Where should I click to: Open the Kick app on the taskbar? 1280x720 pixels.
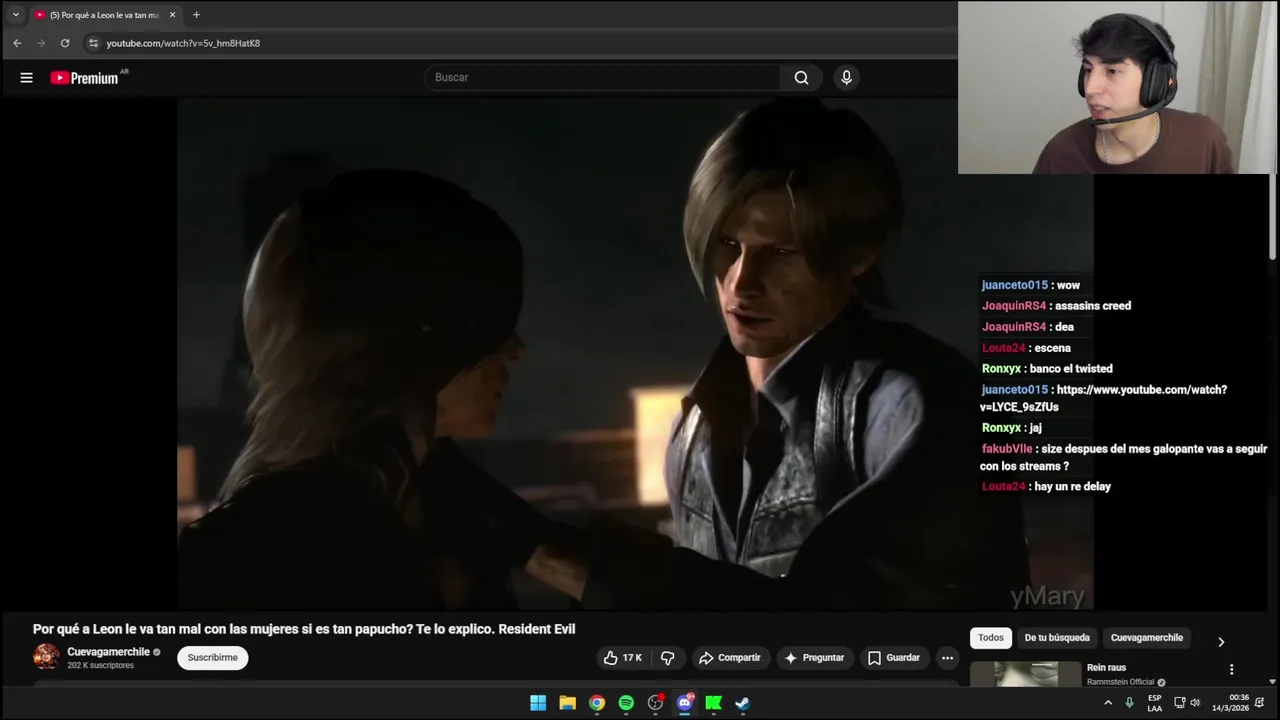[713, 703]
